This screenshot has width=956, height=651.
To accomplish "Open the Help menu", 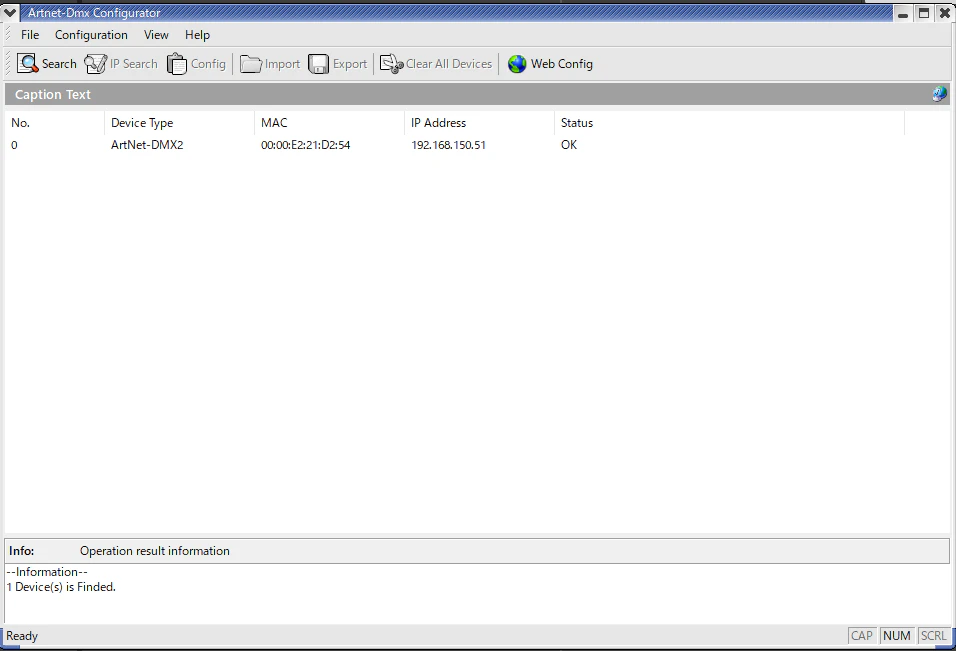I will [198, 35].
